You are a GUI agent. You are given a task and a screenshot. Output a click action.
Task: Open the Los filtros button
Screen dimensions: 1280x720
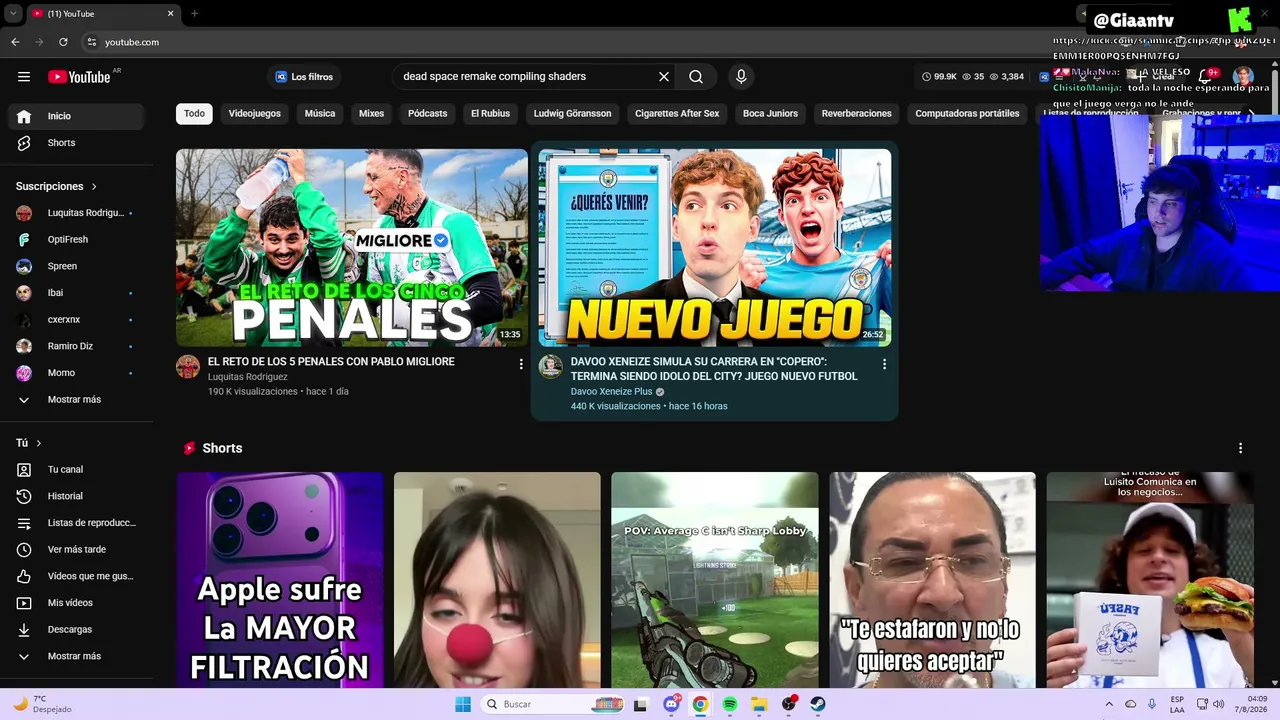click(304, 77)
